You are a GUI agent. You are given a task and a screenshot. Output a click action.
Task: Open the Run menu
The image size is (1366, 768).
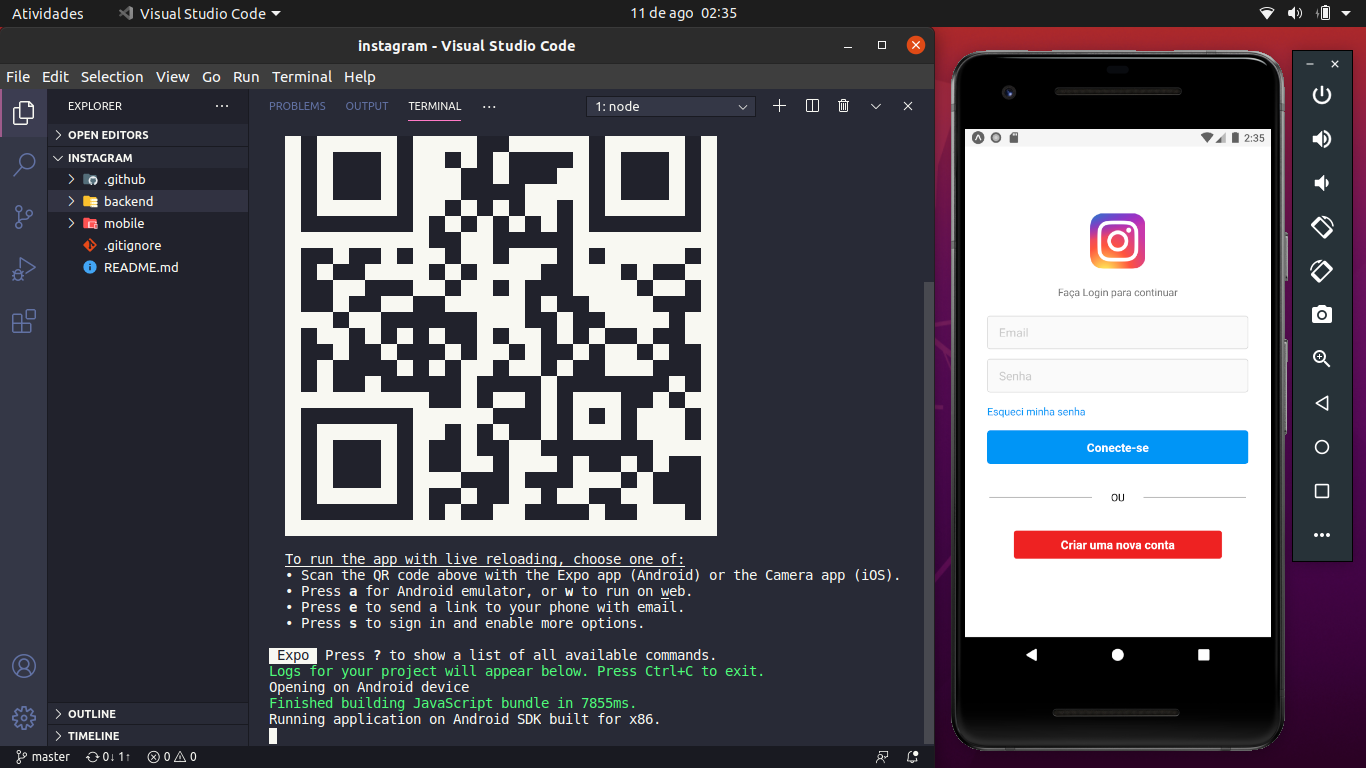pyautogui.click(x=246, y=77)
